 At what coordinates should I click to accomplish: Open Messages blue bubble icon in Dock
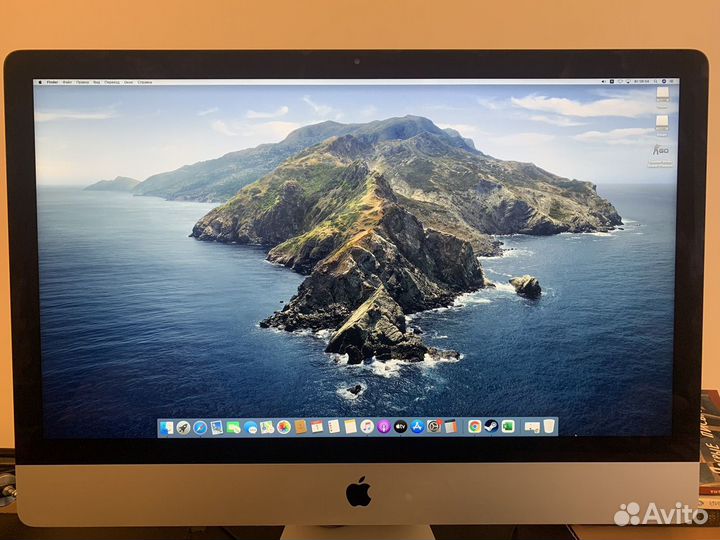tap(250, 428)
